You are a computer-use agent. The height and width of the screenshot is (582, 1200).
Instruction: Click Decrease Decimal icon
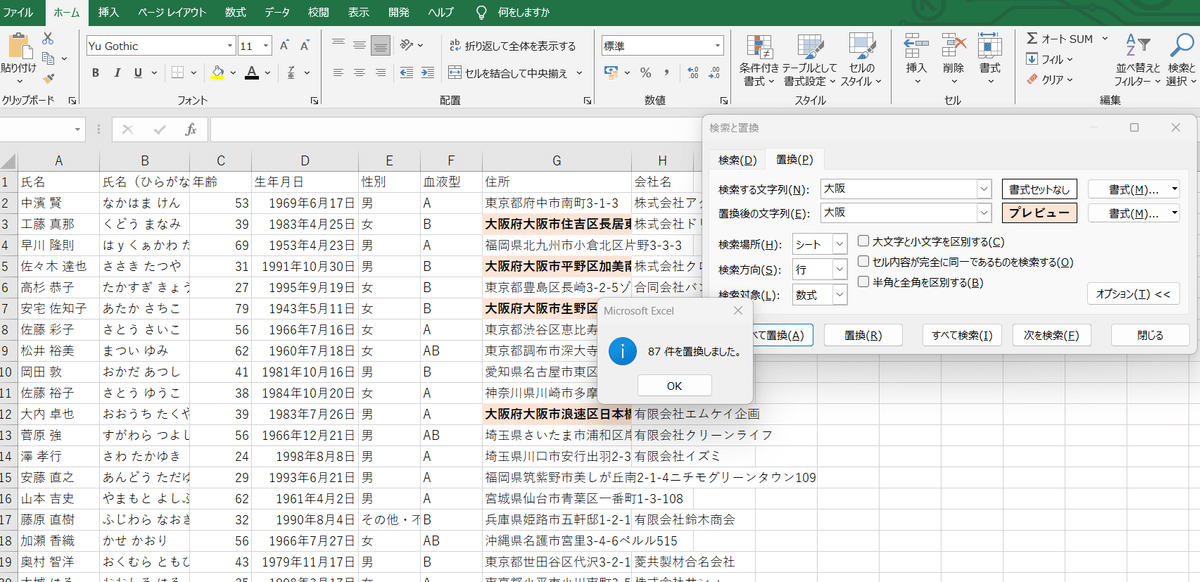point(714,73)
